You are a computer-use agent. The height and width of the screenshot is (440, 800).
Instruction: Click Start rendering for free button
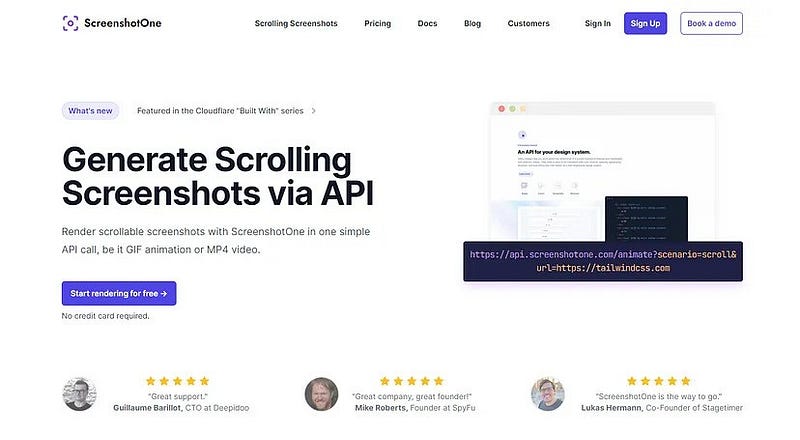tap(119, 294)
